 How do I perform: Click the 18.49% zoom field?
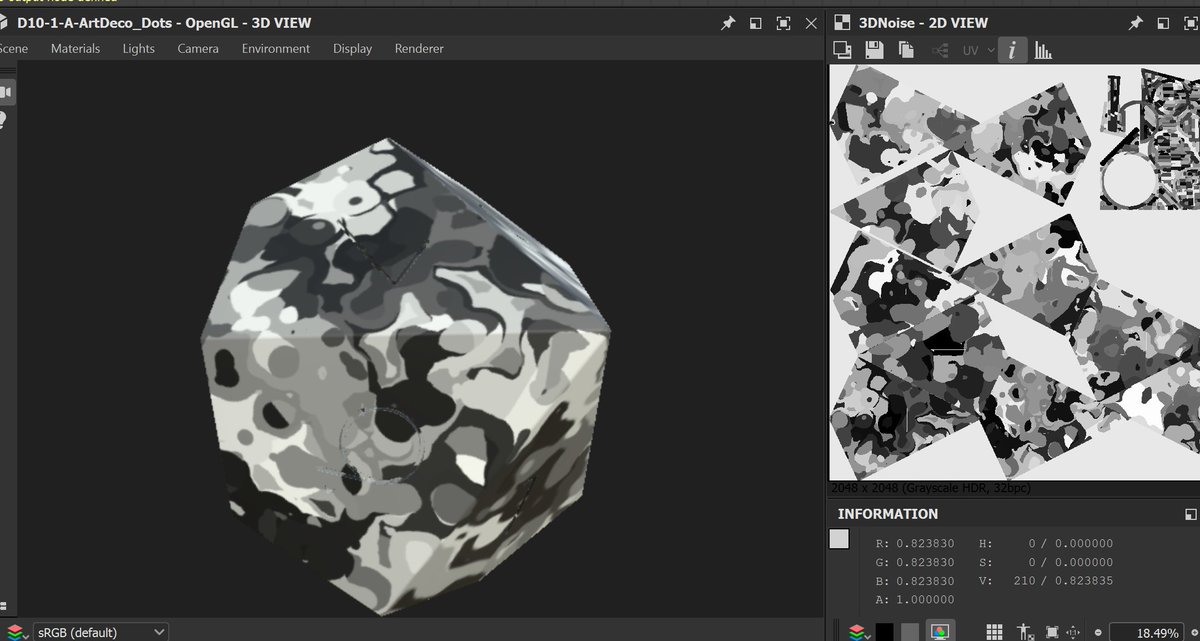(1145, 633)
